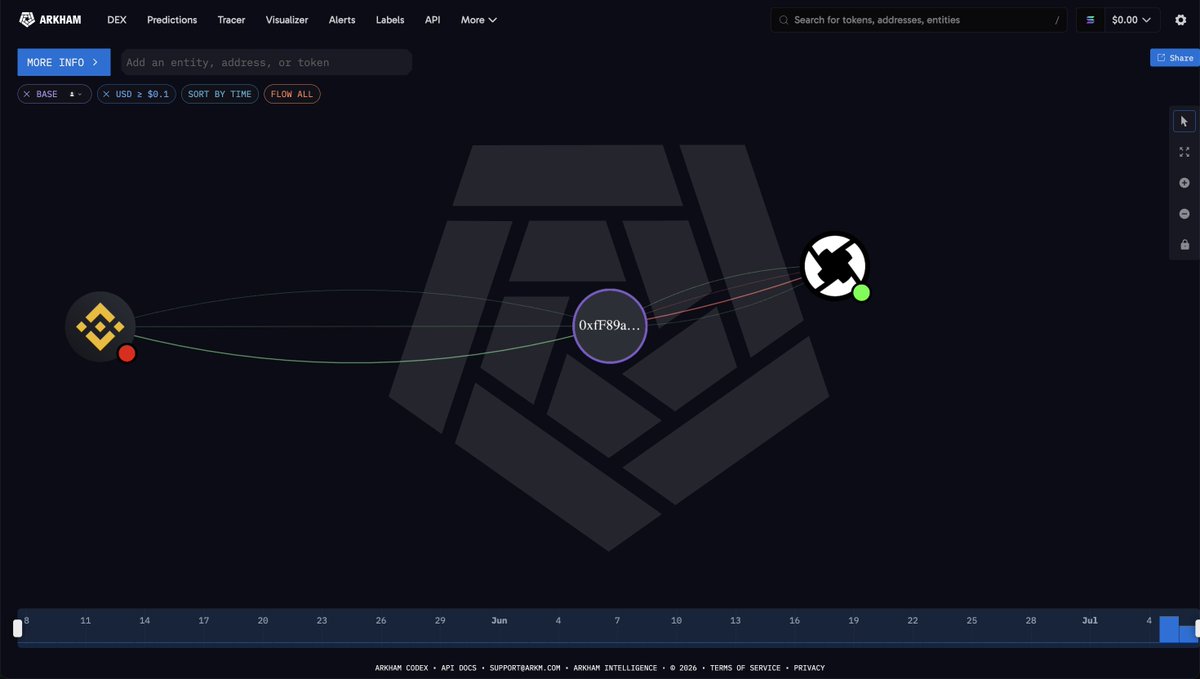Image resolution: width=1200 pixels, height=679 pixels.
Task: Click the search magnifier icon
Action: point(783,19)
